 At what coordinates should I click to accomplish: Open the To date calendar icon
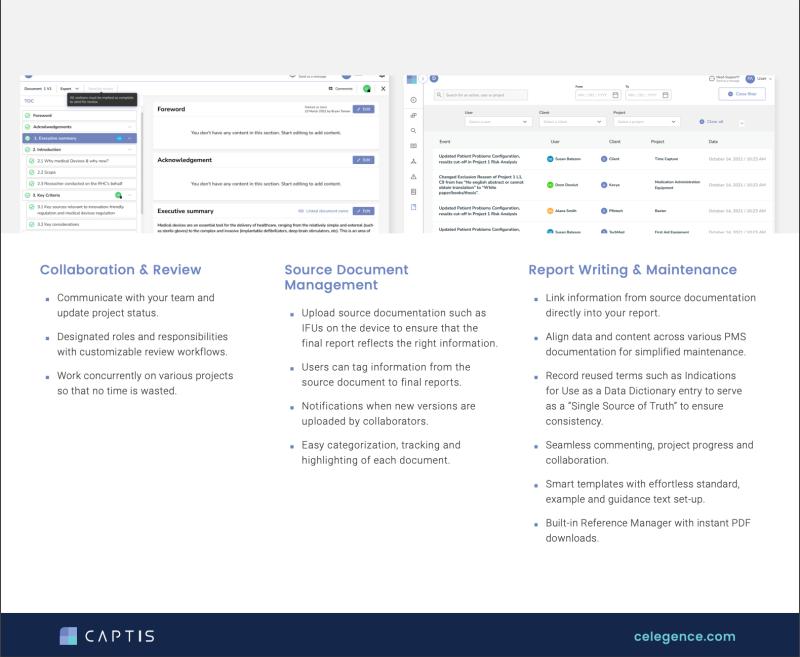click(665, 95)
